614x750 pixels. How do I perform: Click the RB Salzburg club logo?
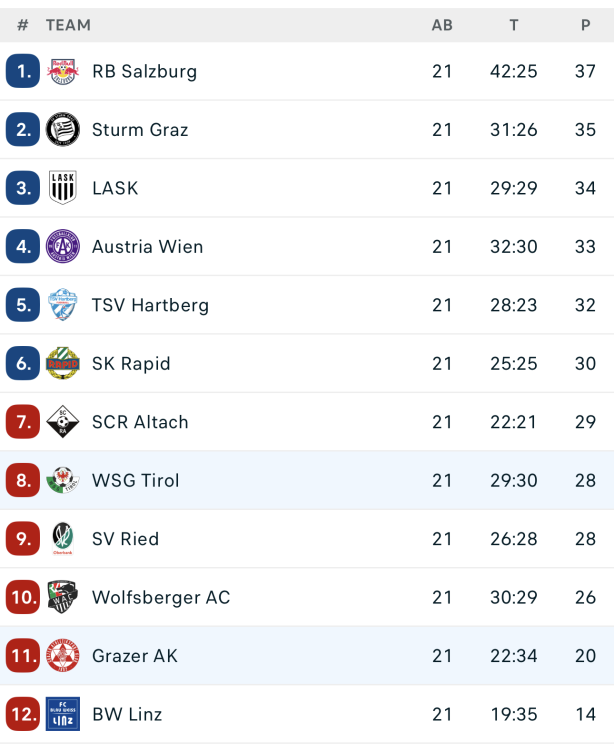click(x=62, y=71)
